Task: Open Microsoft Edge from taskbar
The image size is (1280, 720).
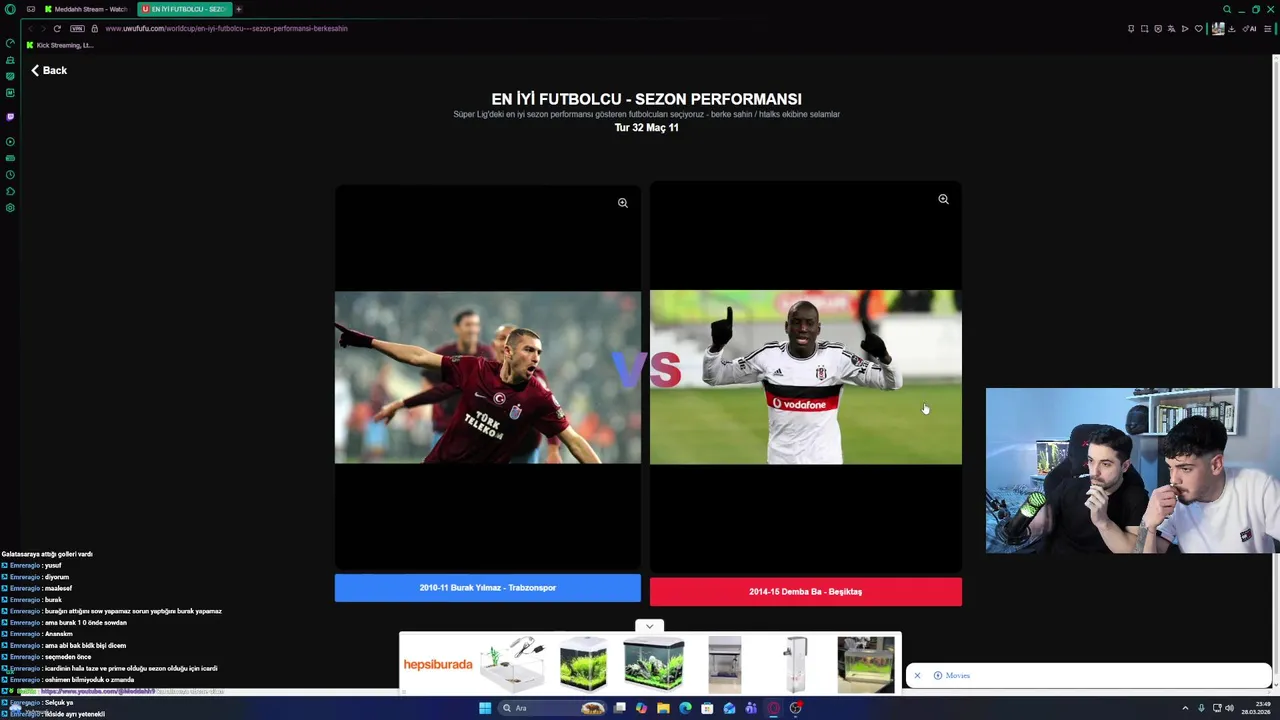Action: click(685, 708)
